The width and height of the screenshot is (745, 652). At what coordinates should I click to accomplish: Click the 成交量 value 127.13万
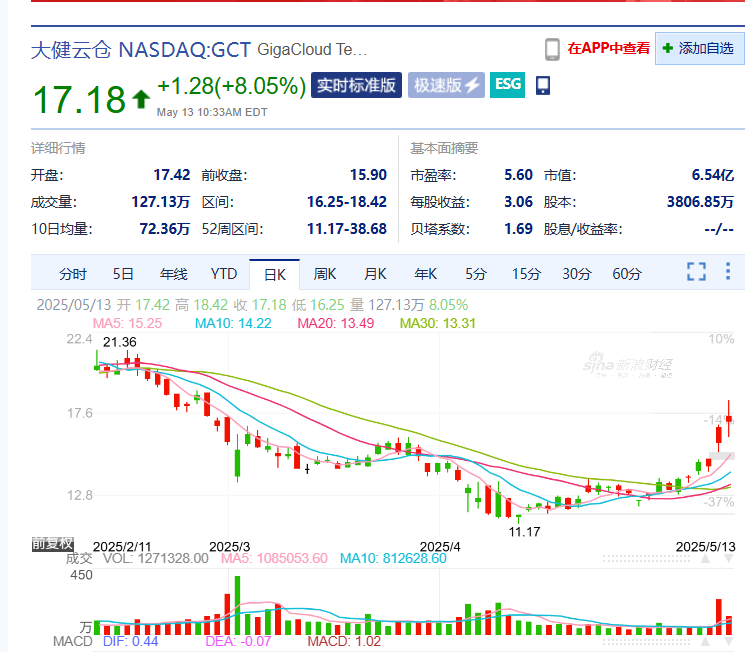[161, 202]
